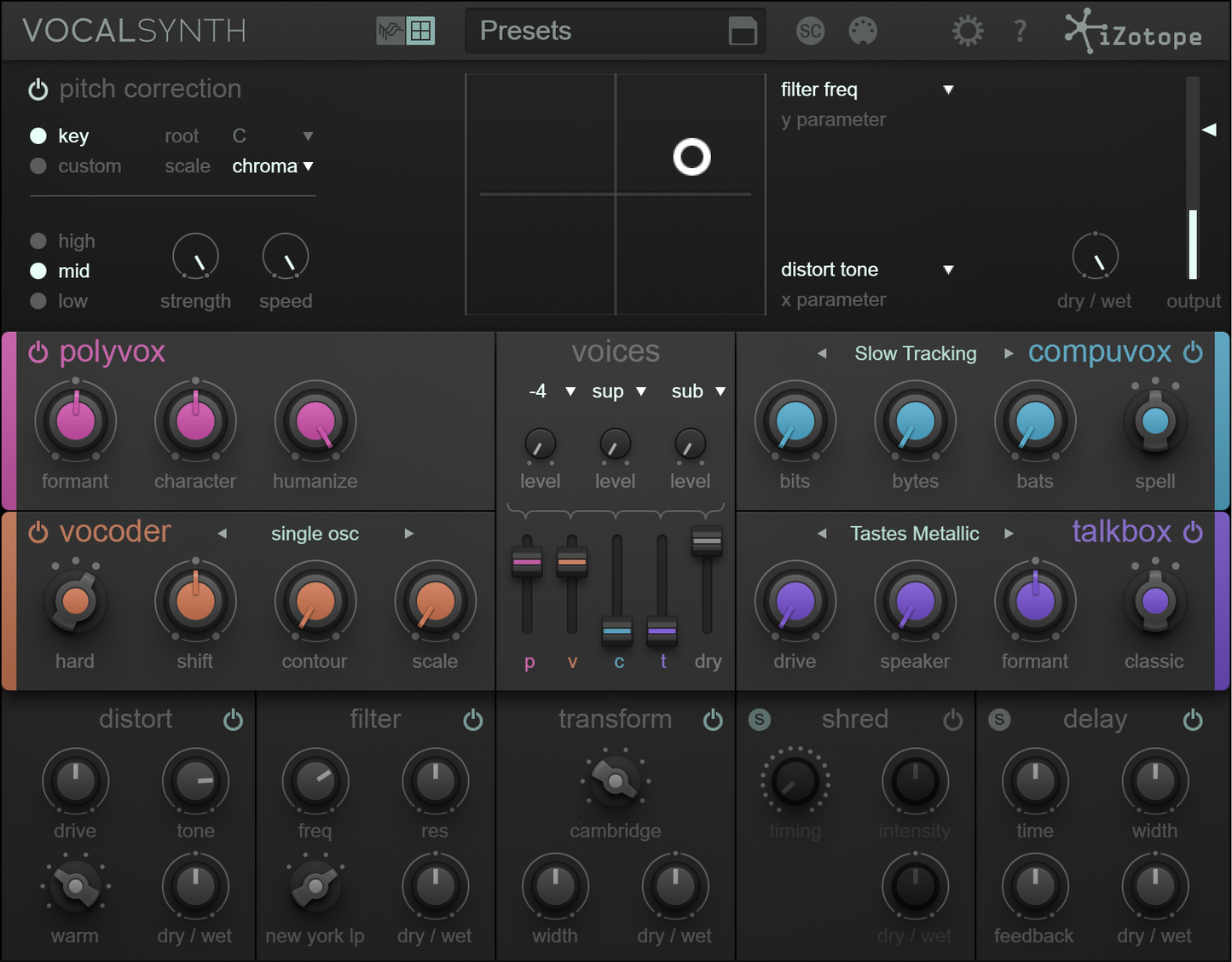Open the MIDI palette icon
1232x962 pixels.
point(863,32)
